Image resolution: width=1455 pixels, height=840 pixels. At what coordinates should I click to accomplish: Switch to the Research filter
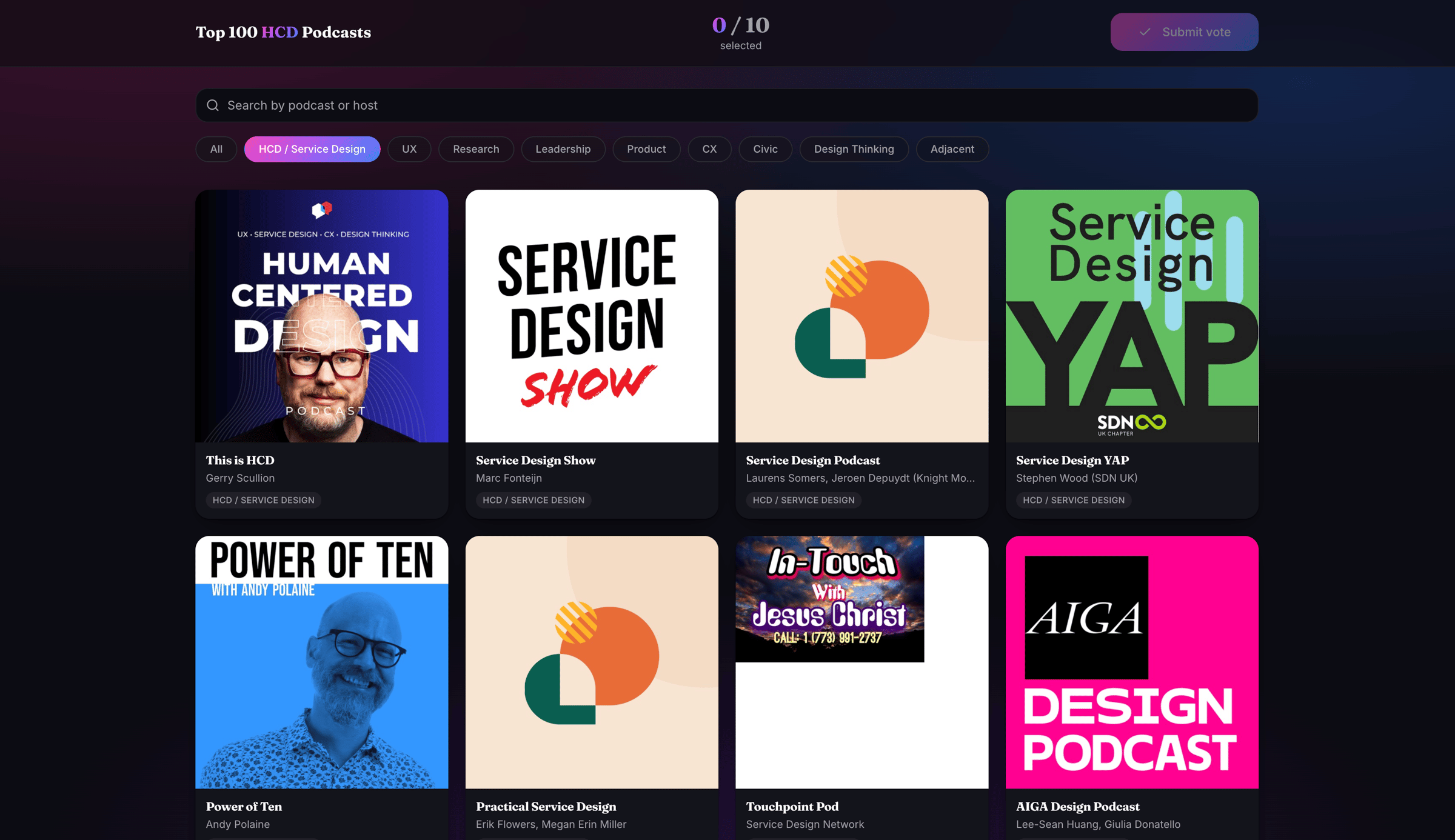point(476,149)
